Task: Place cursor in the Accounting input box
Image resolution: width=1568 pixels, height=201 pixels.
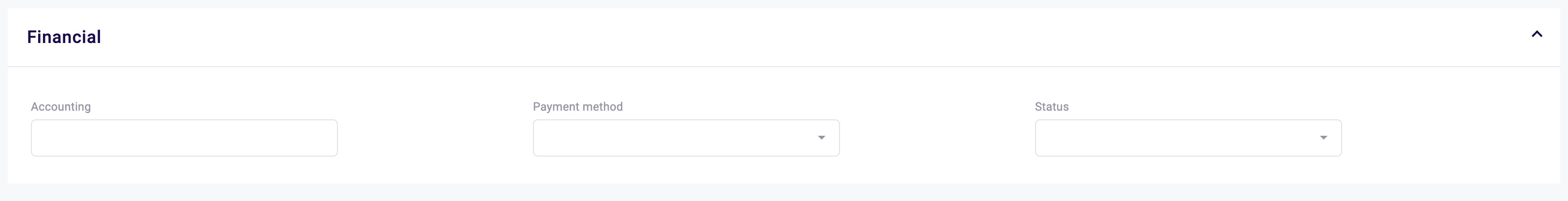Action: click(x=184, y=138)
